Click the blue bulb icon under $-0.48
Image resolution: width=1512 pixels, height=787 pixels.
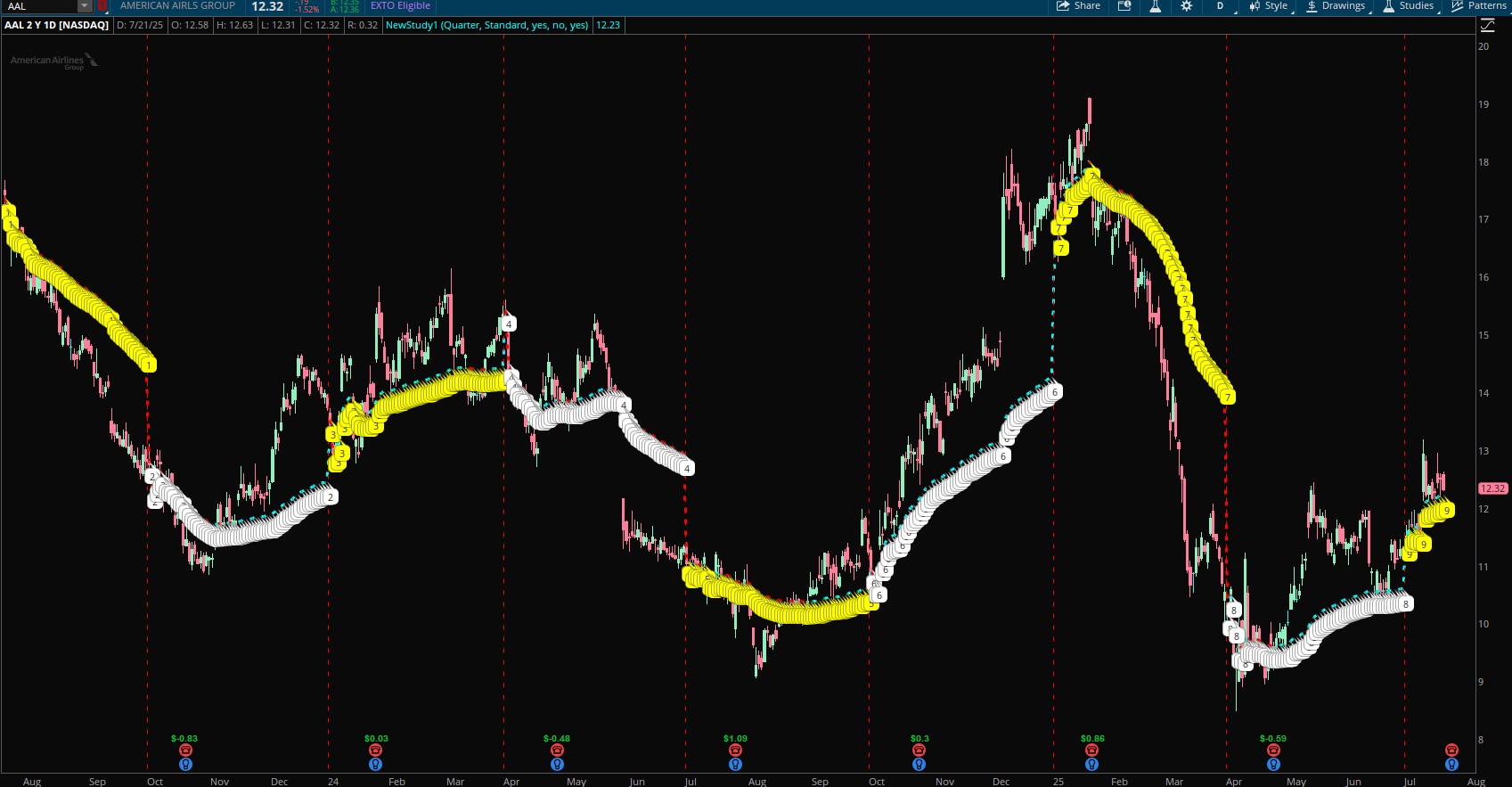point(557,765)
